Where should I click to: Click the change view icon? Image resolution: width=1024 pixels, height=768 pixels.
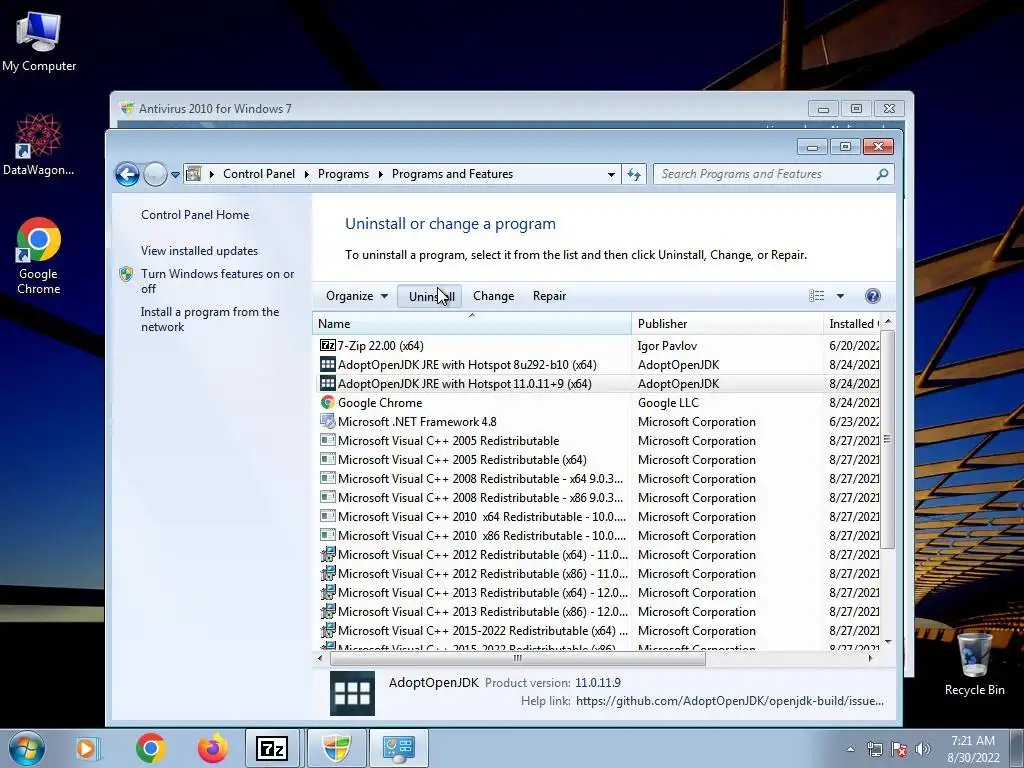[816, 296]
